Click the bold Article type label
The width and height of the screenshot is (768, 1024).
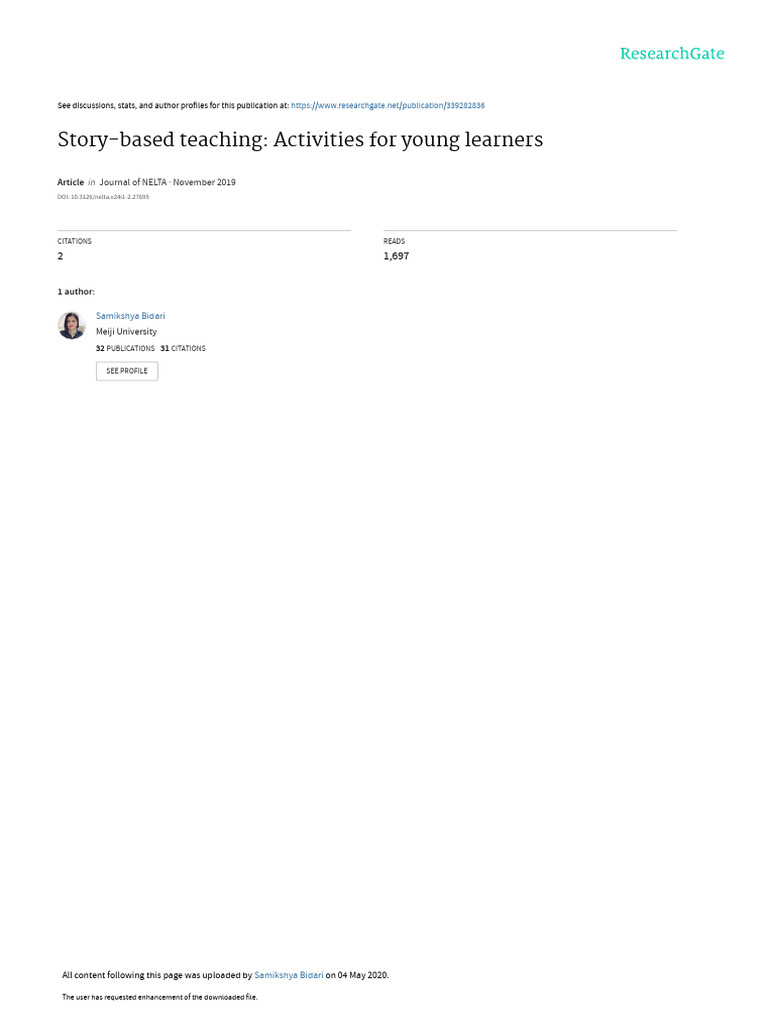coord(71,183)
